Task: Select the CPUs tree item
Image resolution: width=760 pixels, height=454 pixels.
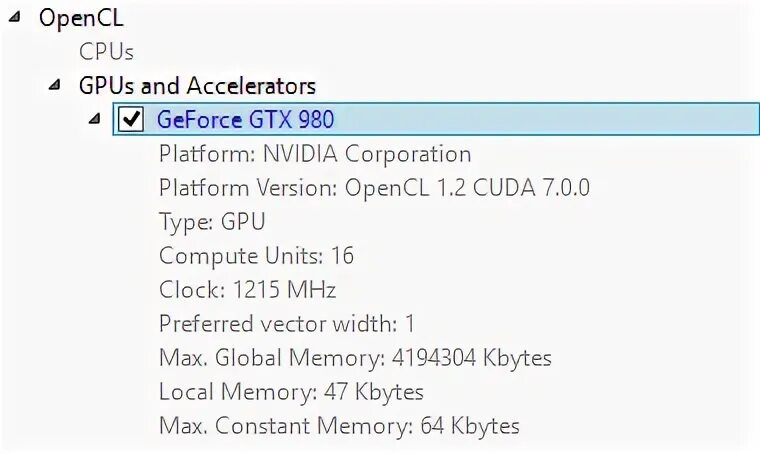Action: tap(106, 51)
